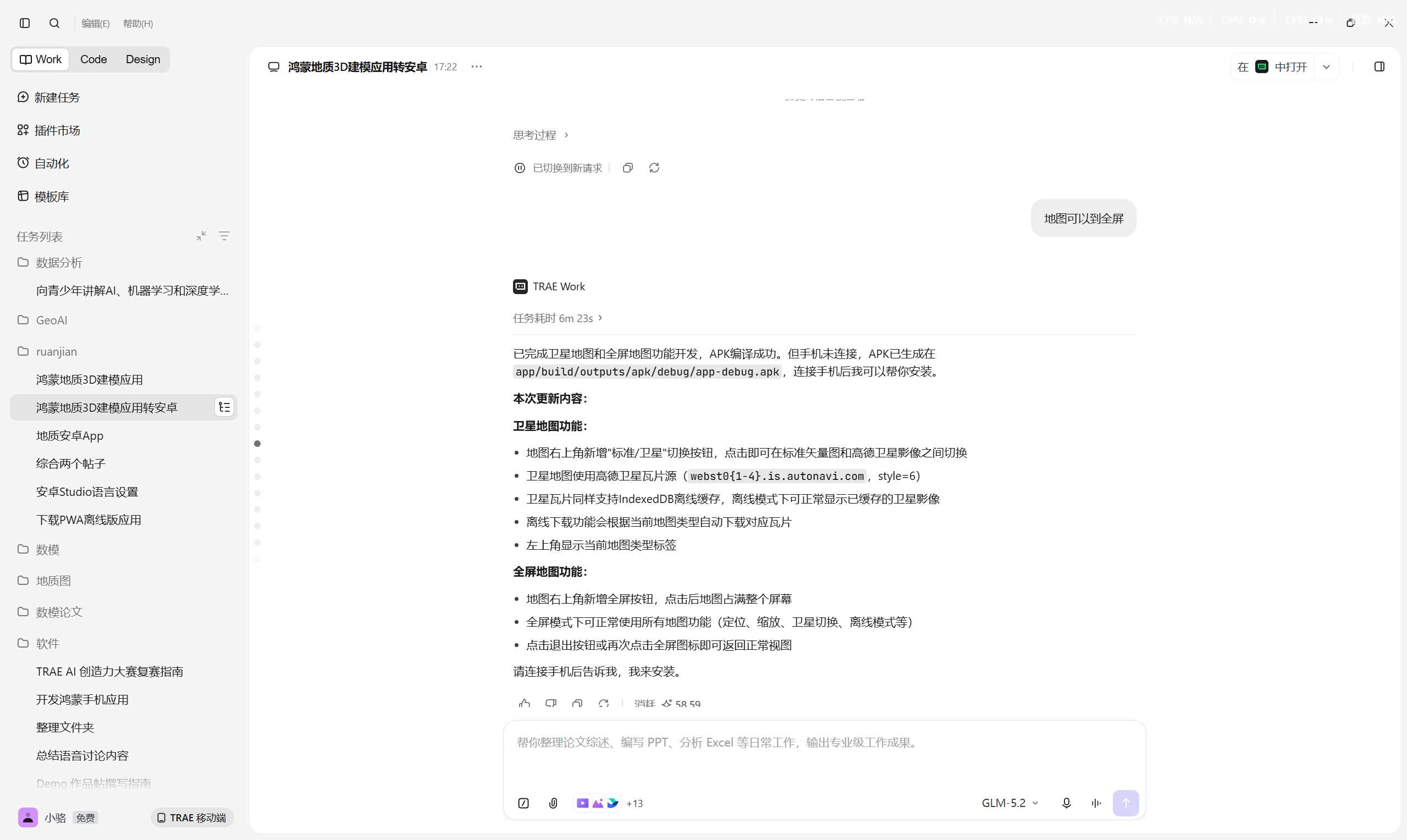Click the TRAE Work agent logo

pos(520,286)
